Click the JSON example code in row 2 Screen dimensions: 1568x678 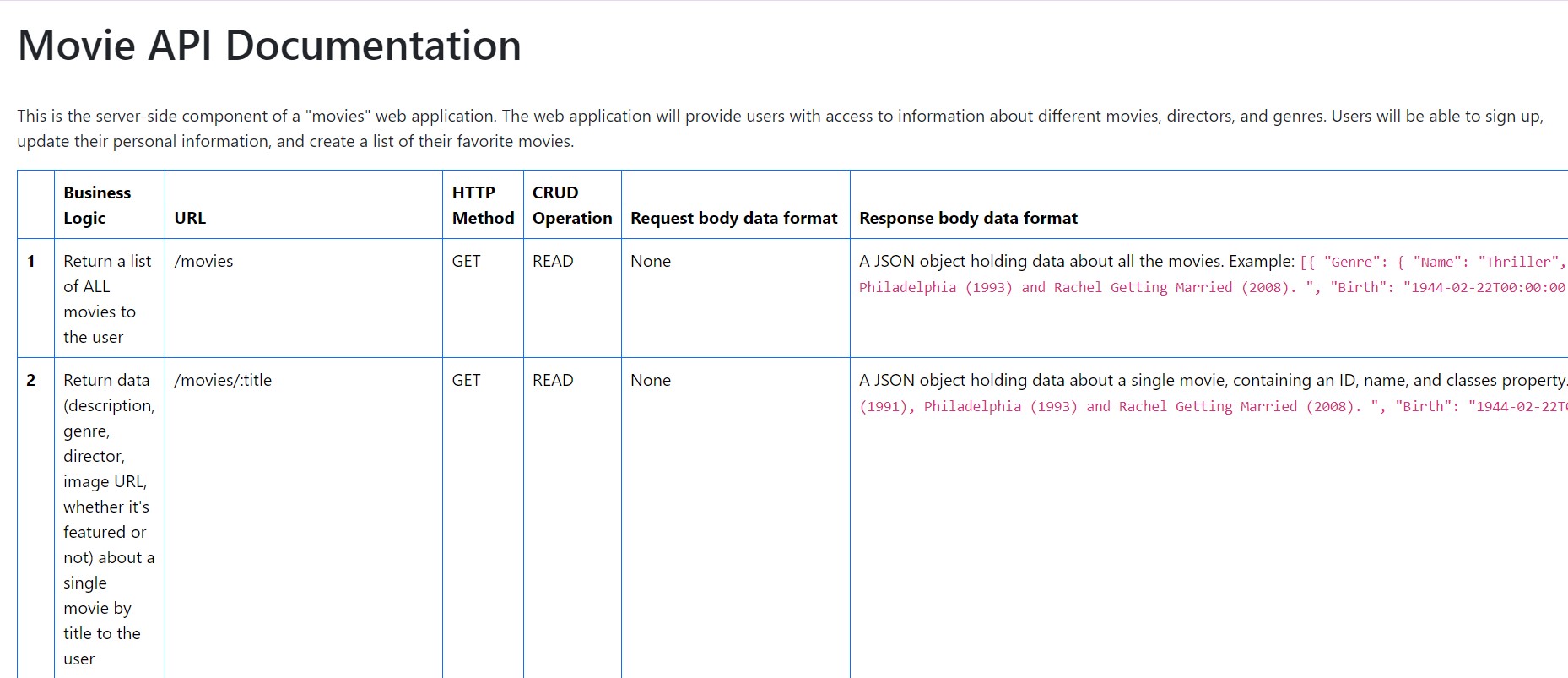(x=1213, y=406)
